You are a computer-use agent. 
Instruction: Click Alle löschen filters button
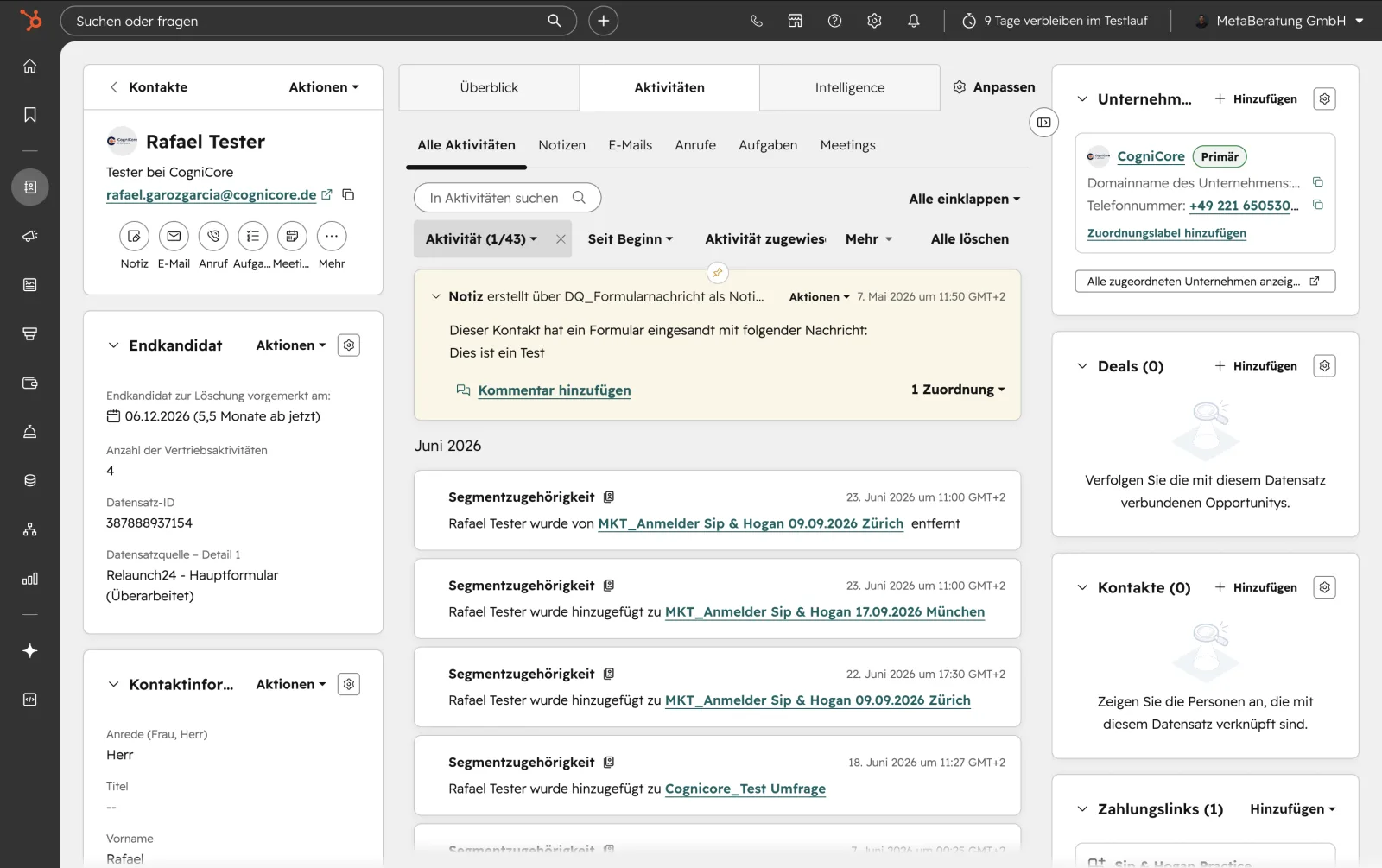click(x=969, y=239)
